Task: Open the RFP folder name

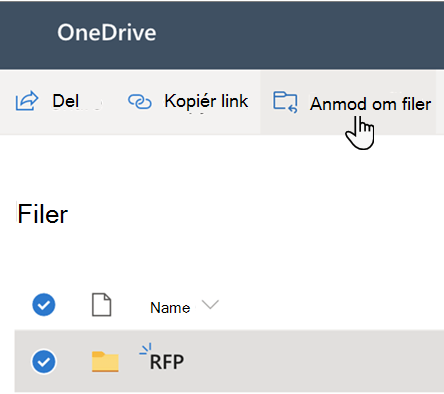Action: pyautogui.click(x=167, y=362)
